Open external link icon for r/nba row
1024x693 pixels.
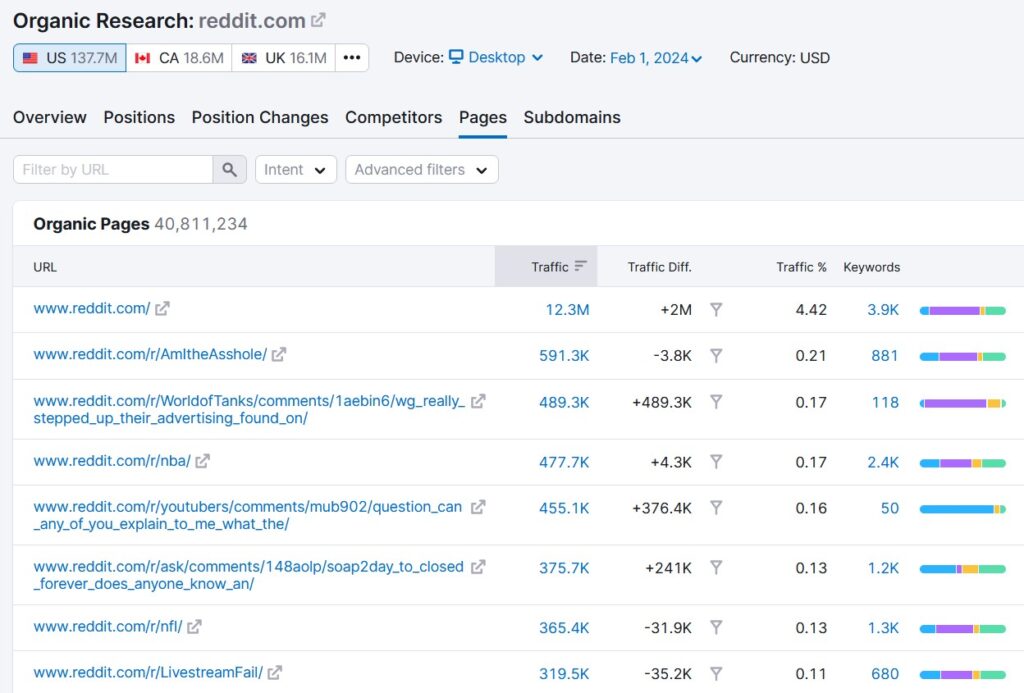[202, 461]
